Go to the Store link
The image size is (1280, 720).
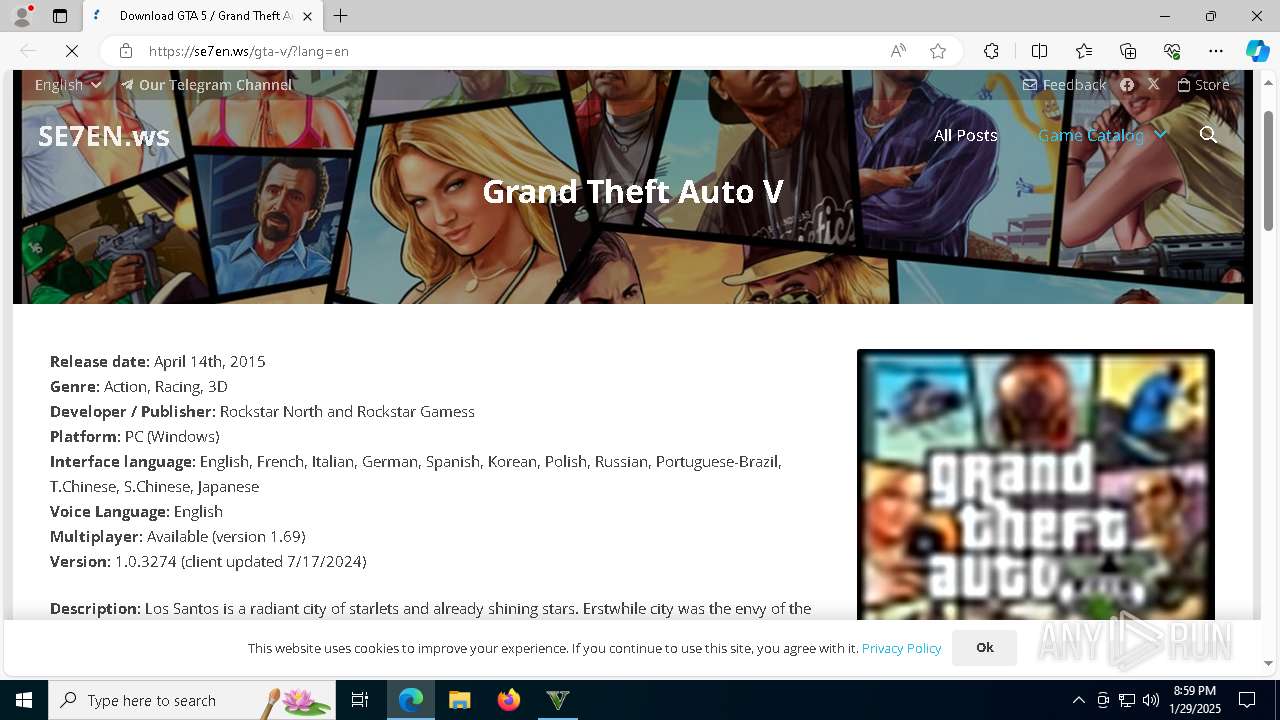tap(1204, 85)
